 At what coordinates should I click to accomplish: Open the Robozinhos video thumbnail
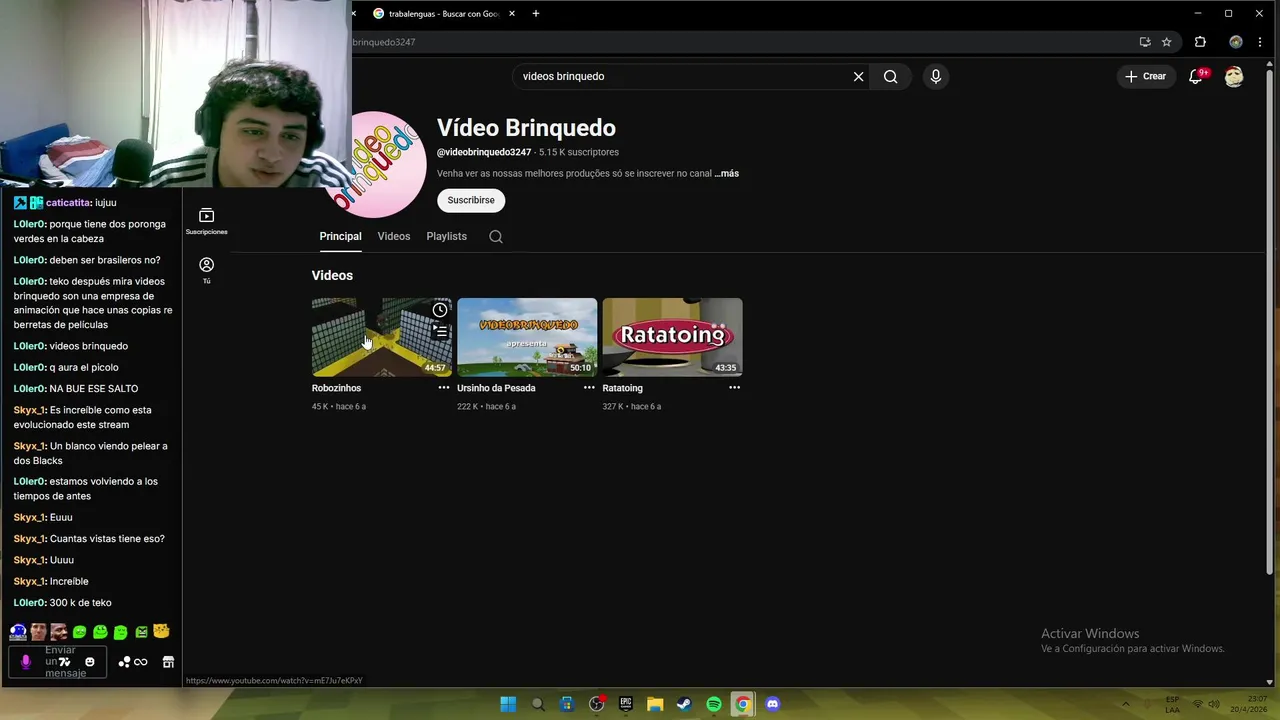click(382, 337)
